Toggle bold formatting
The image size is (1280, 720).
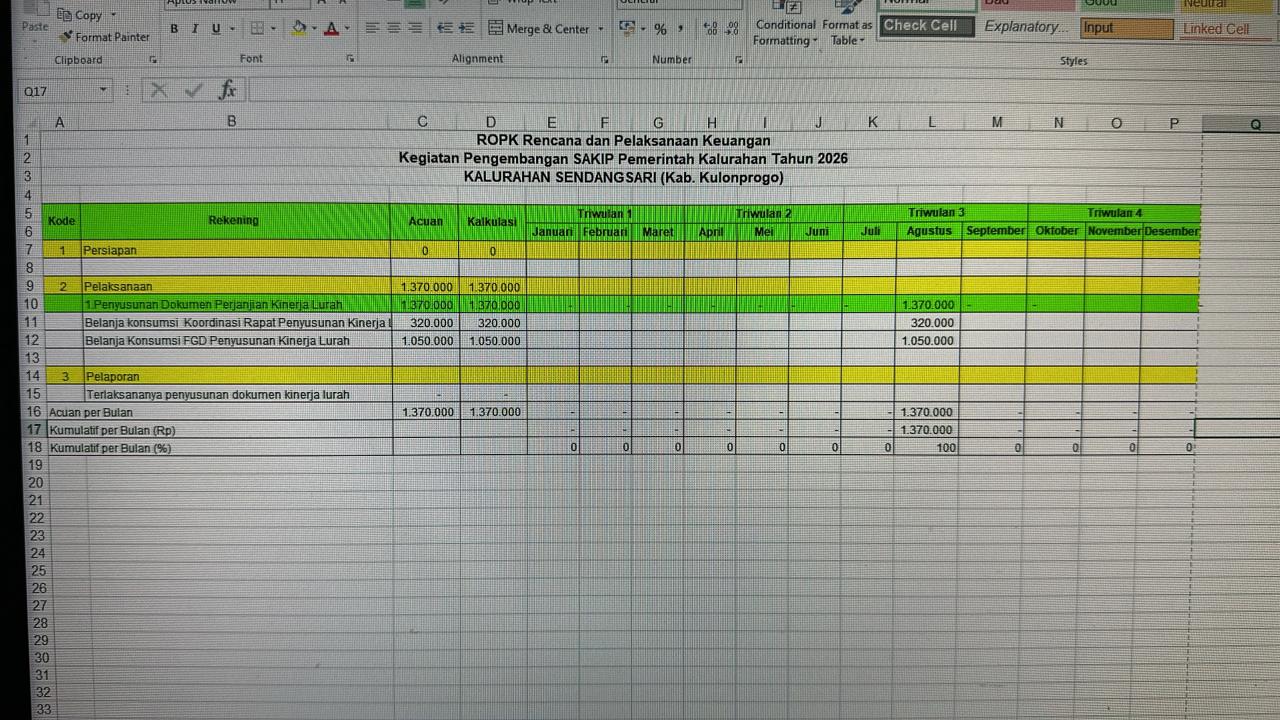(x=174, y=29)
